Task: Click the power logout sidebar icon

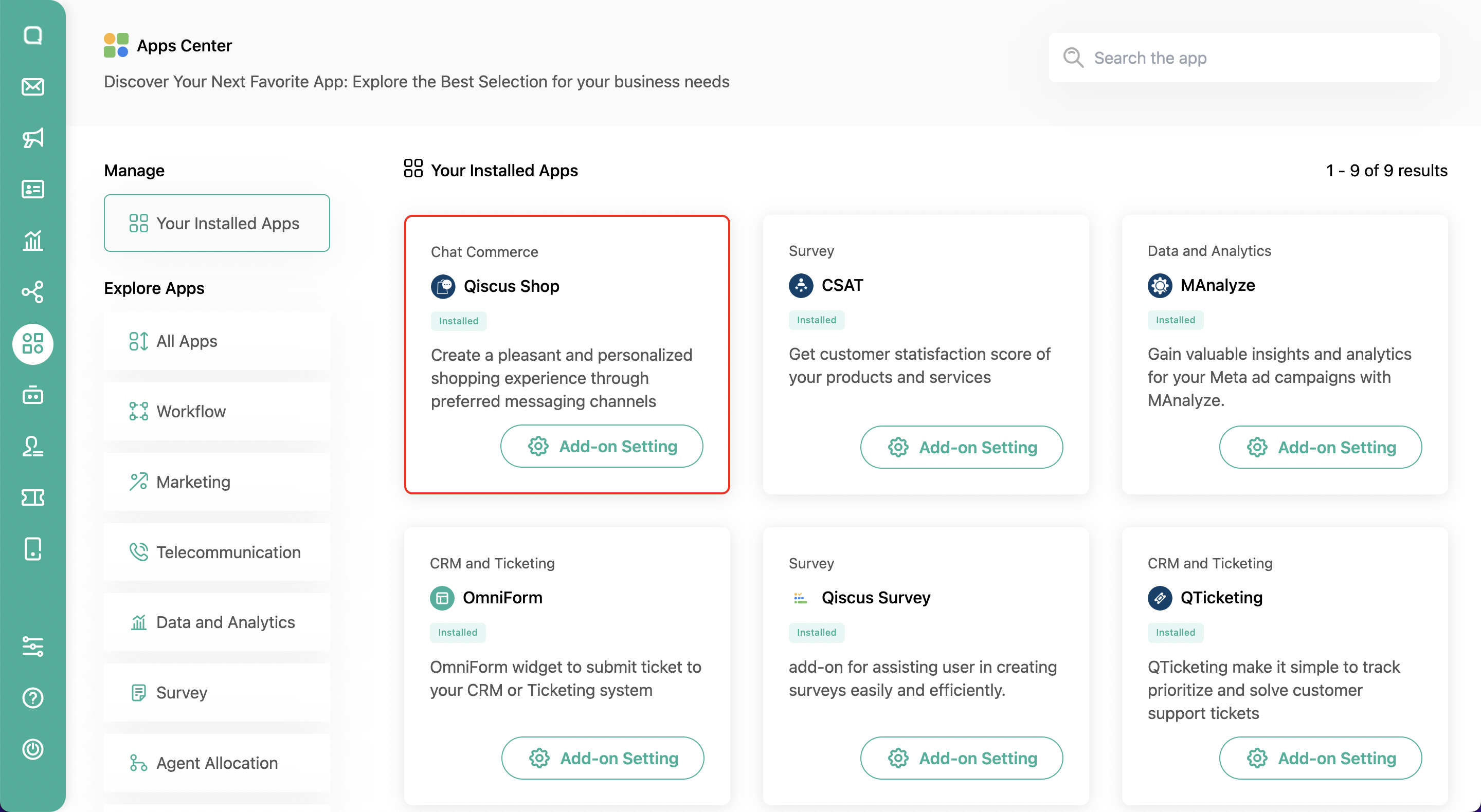Action: [x=33, y=749]
